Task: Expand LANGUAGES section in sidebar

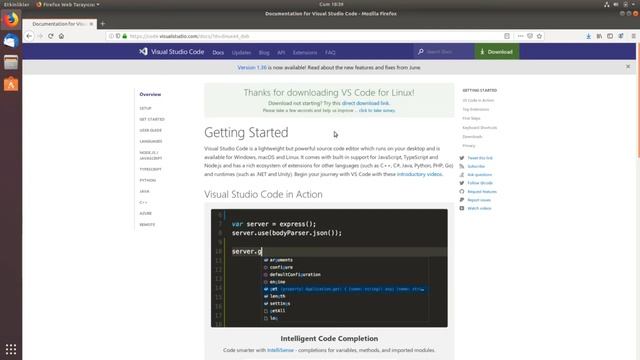Action: click(151, 142)
